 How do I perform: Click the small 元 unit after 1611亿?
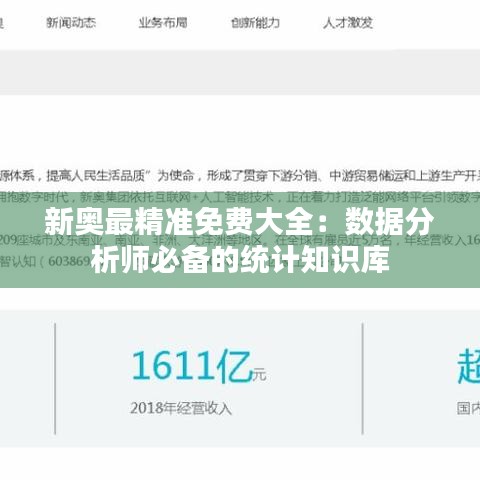259,375
